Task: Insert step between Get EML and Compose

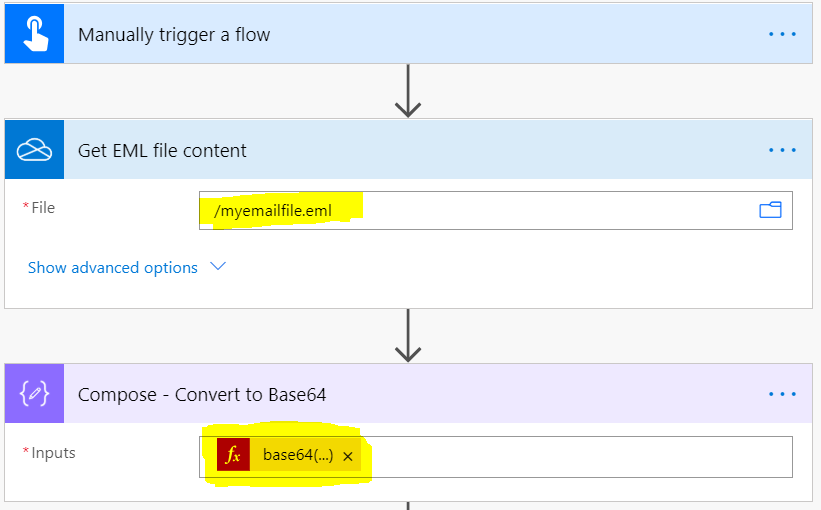Action: pos(407,336)
